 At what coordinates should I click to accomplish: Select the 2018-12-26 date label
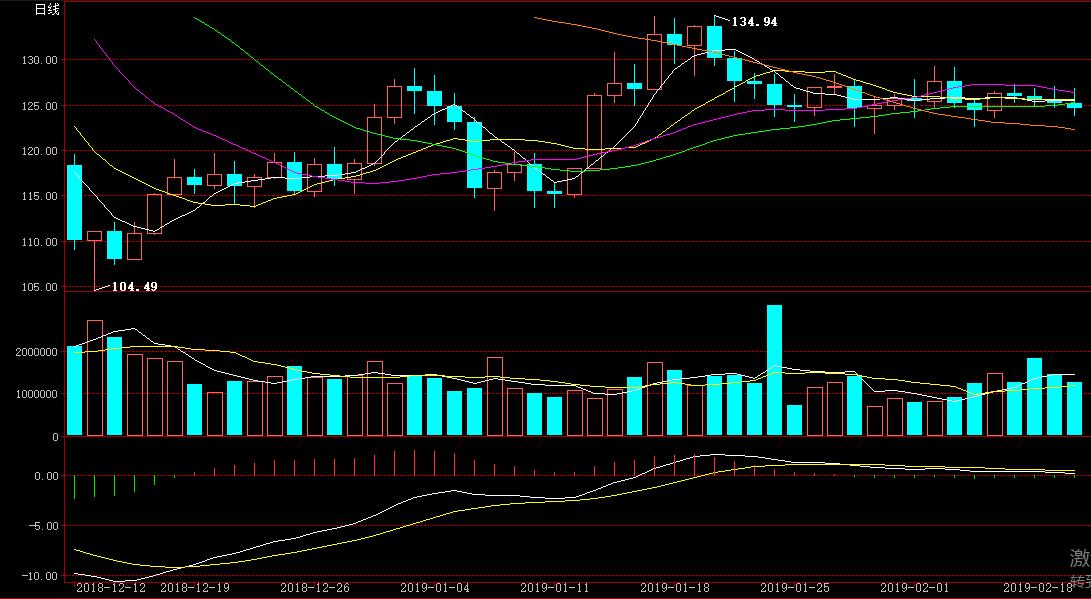pyautogui.click(x=315, y=588)
